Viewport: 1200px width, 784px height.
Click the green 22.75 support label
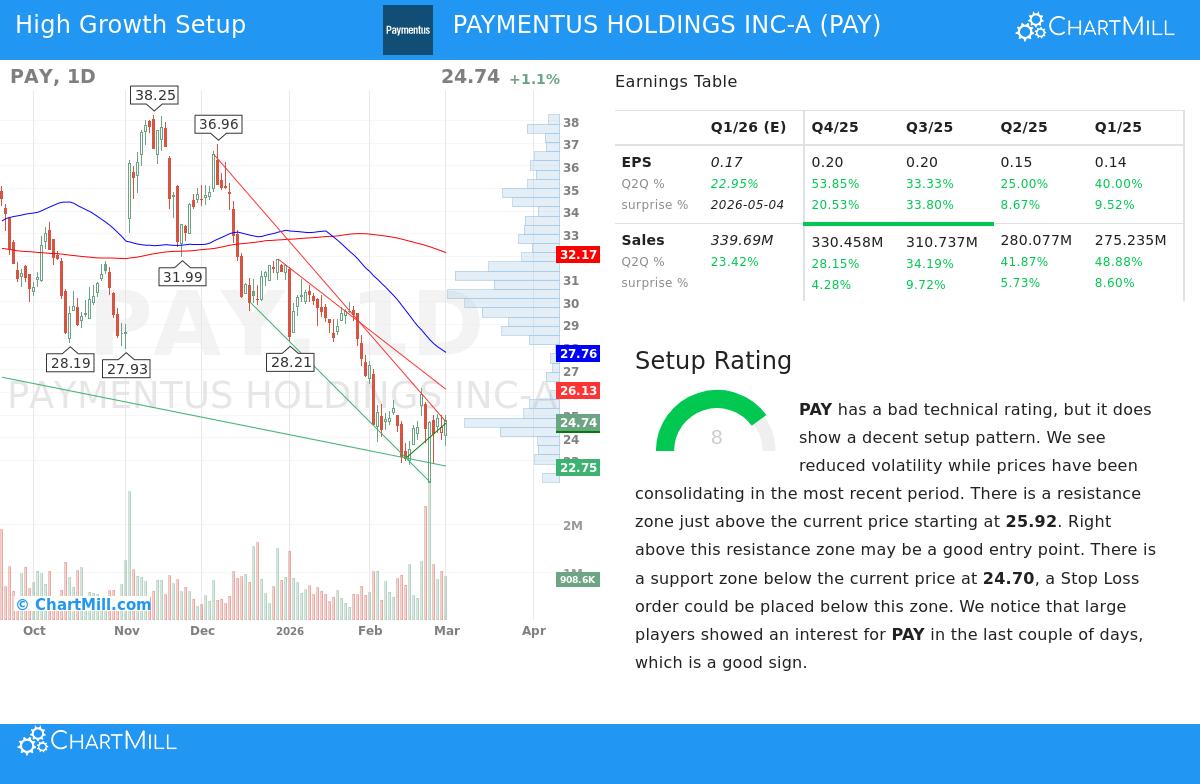[578, 468]
